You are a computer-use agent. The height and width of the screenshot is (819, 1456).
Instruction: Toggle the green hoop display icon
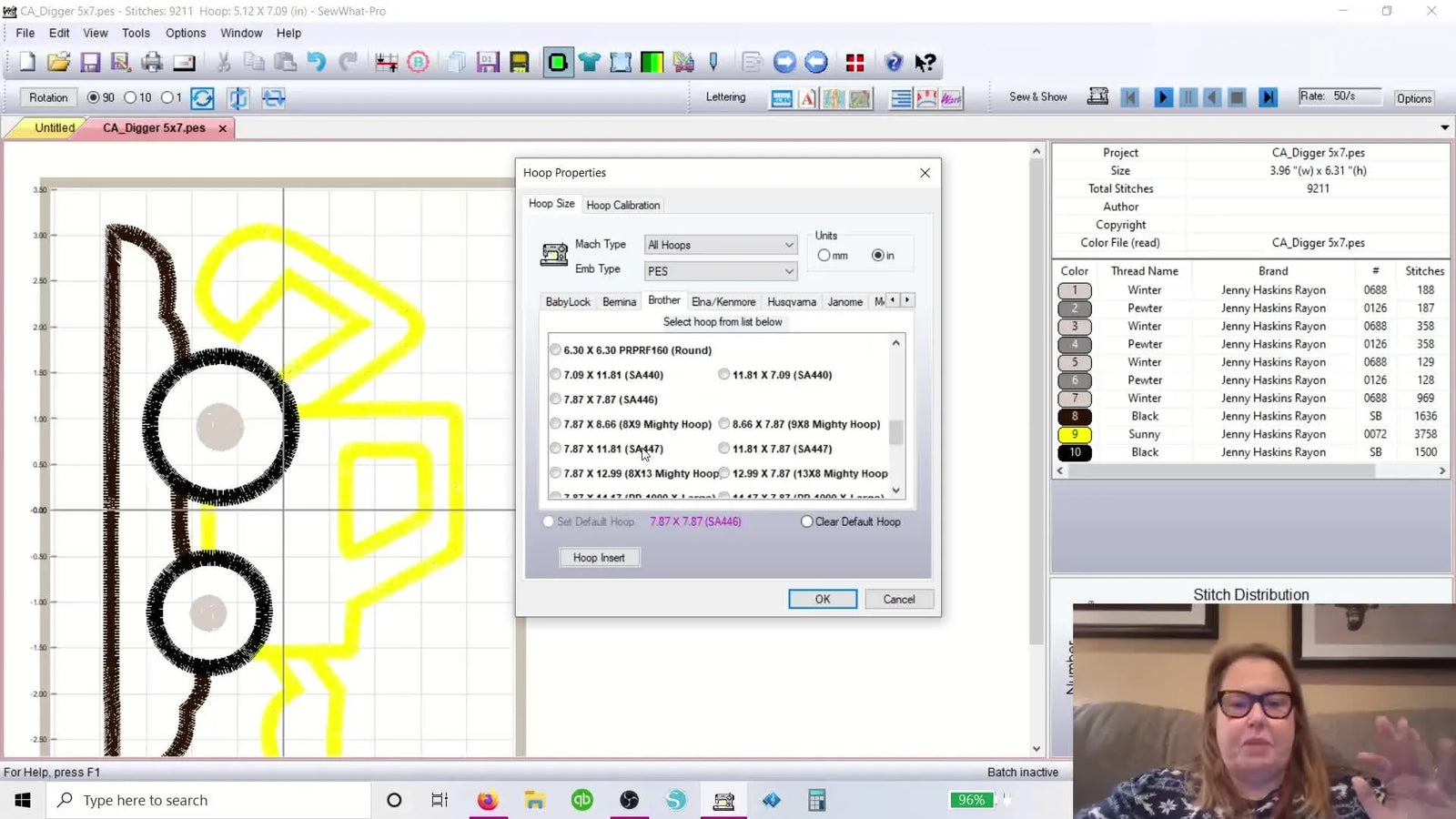pos(558,62)
